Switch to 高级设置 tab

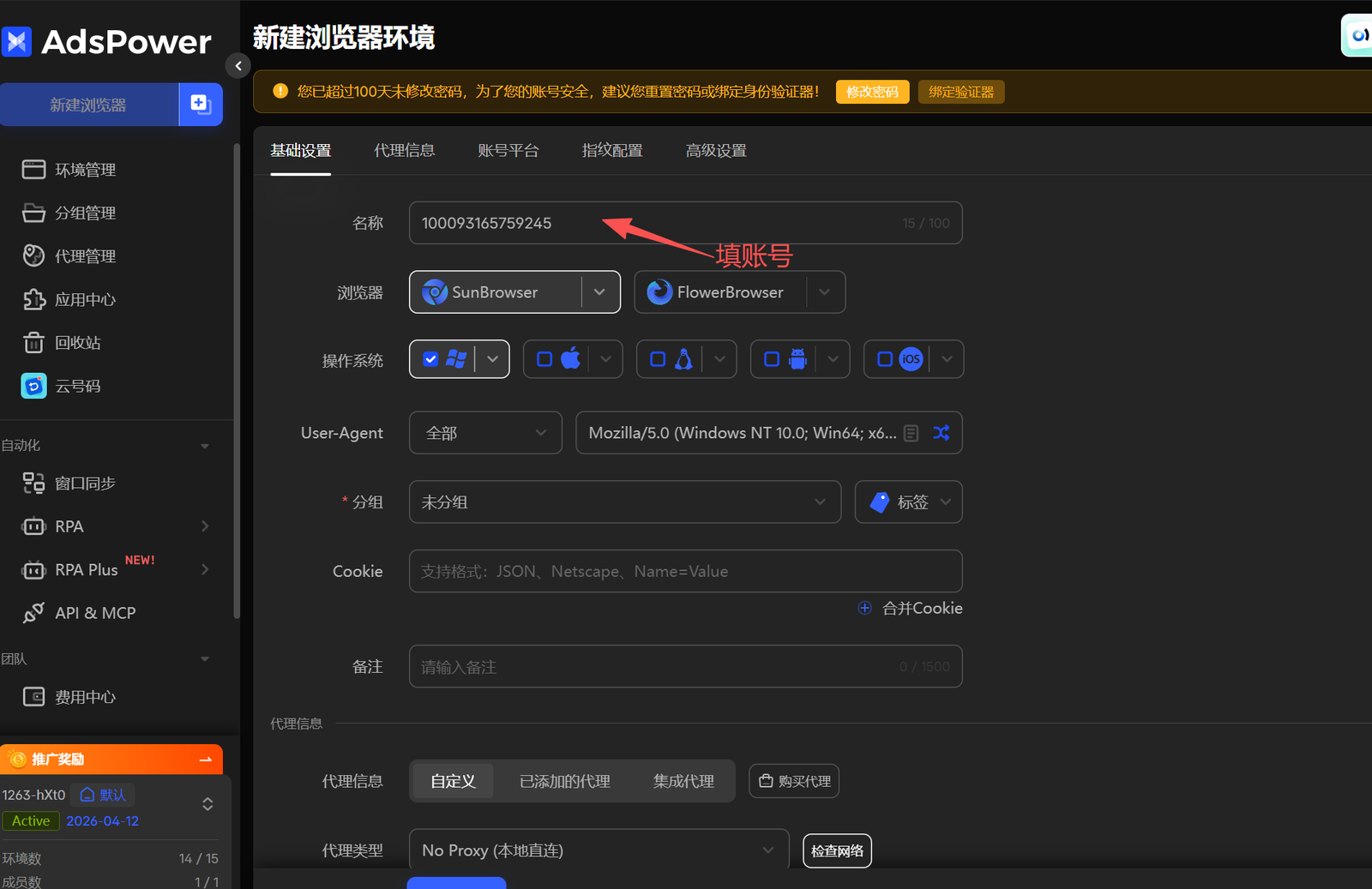tap(716, 151)
